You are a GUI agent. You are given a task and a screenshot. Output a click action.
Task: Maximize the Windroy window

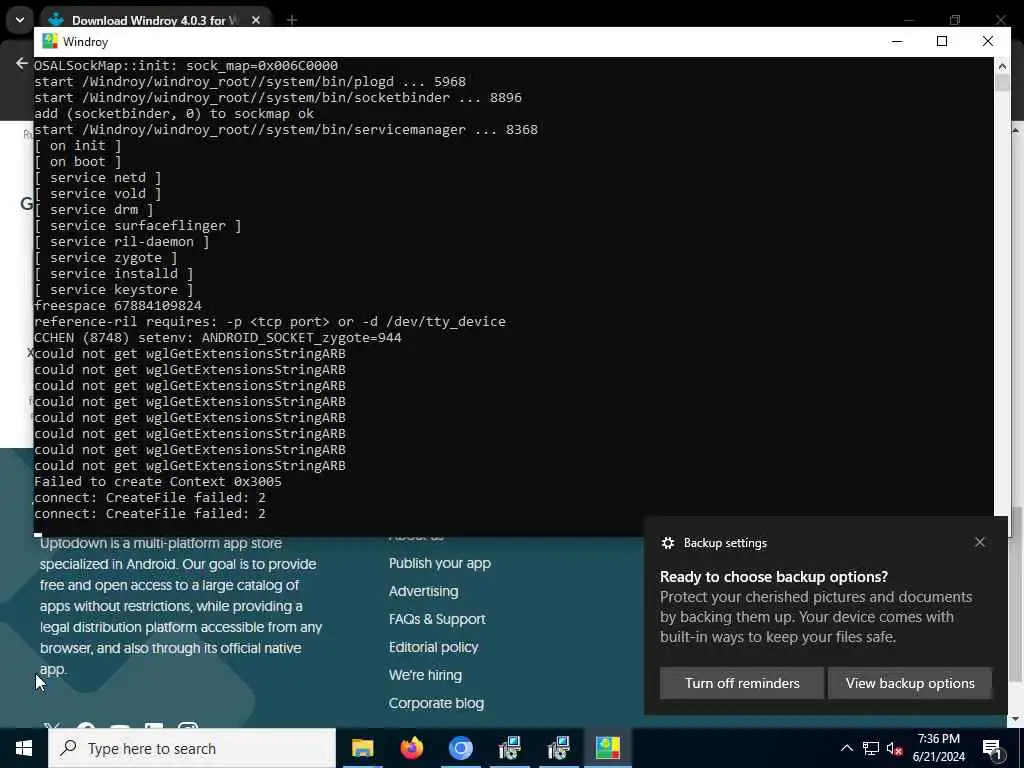tap(942, 42)
